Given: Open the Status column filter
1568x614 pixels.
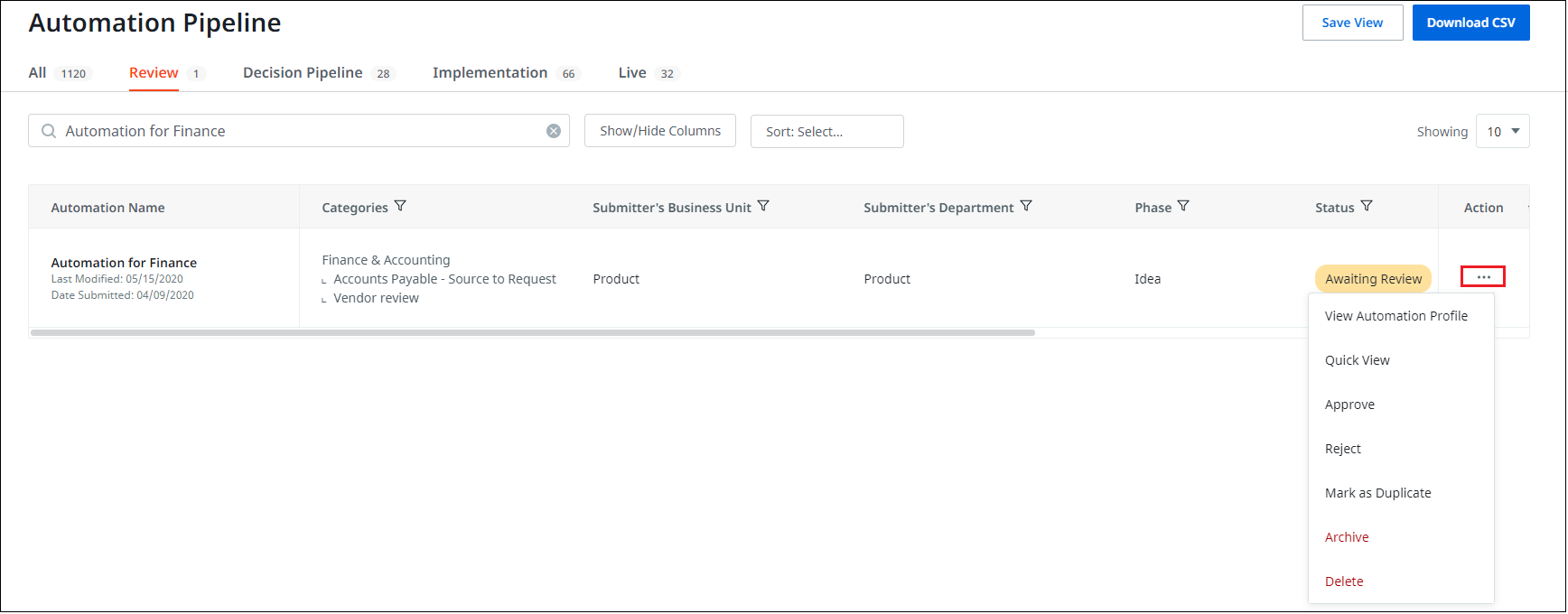Looking at the screenshot, I should (x=1367, y=206).
